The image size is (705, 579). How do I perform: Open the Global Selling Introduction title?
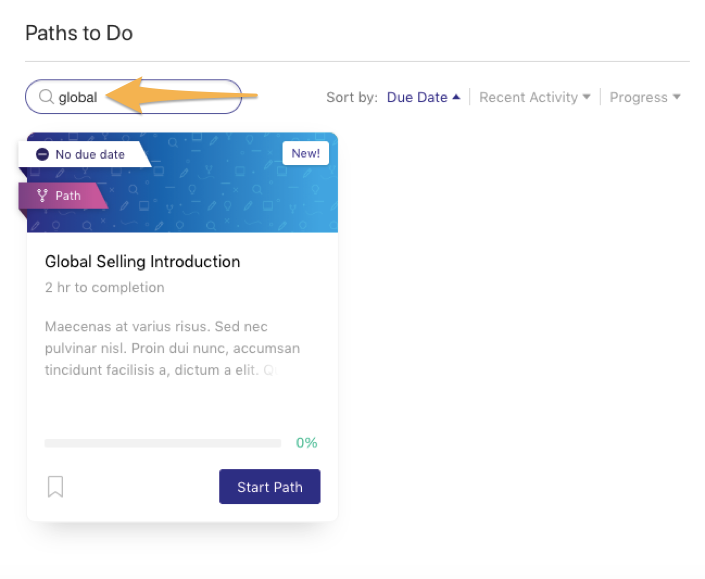[143, 261]
